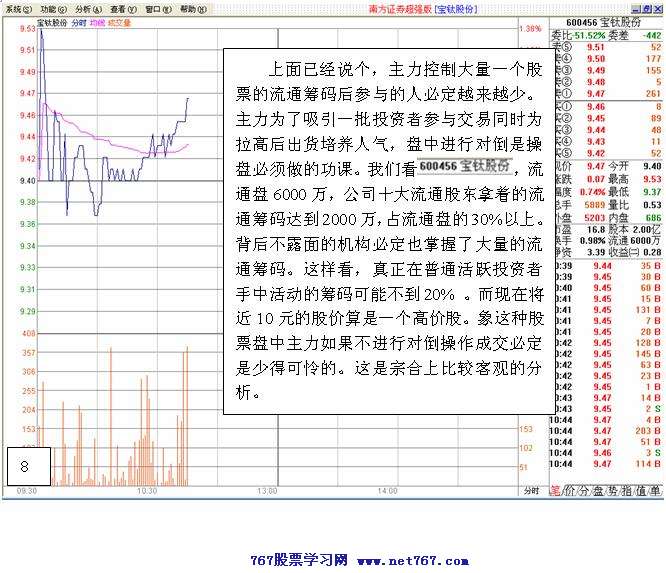
Task: Switch to the 值 tab
Action: (x=640, y=492)
